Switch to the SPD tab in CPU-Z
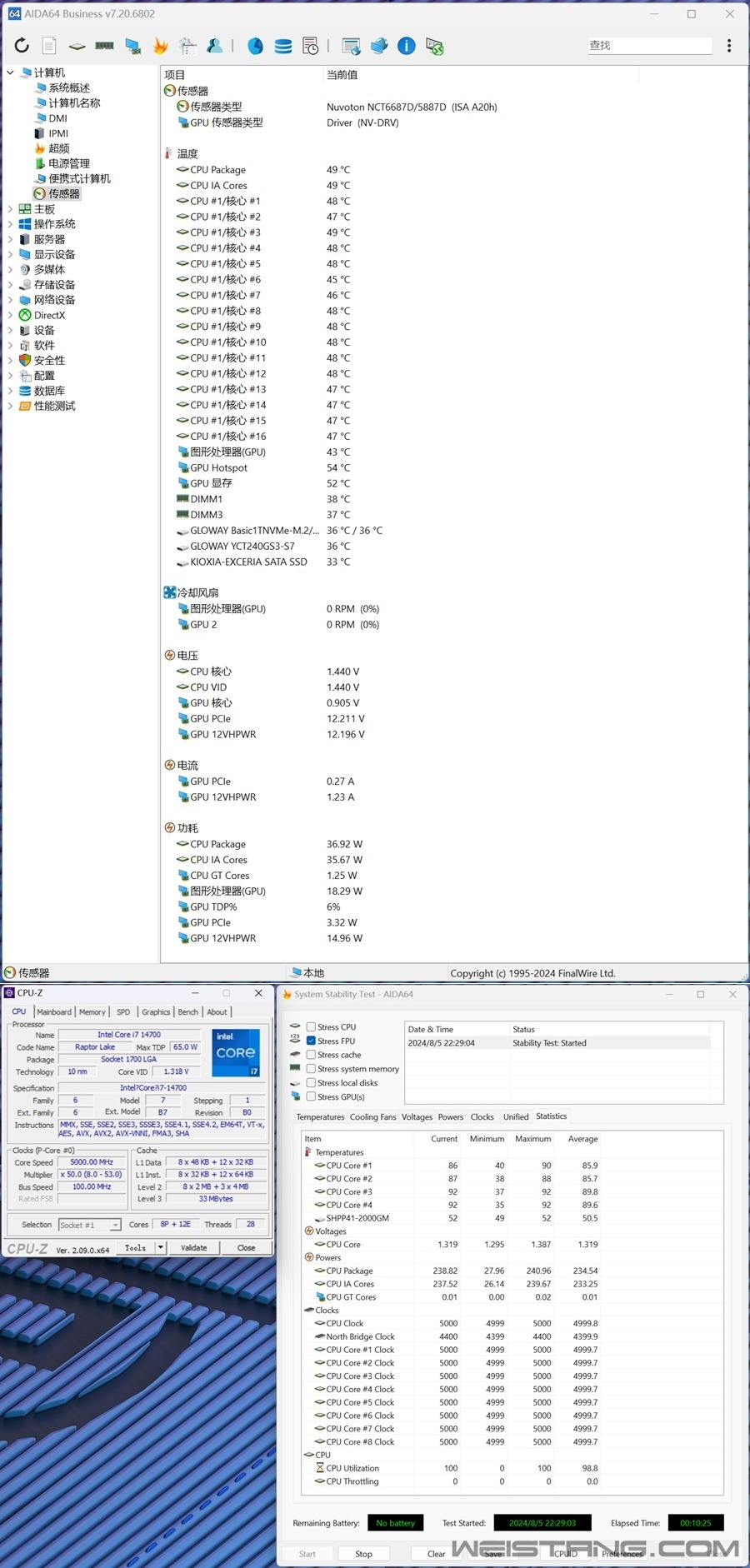Image resolution: width=750 pixels, height=1568 pixels. click(123, 1011)
